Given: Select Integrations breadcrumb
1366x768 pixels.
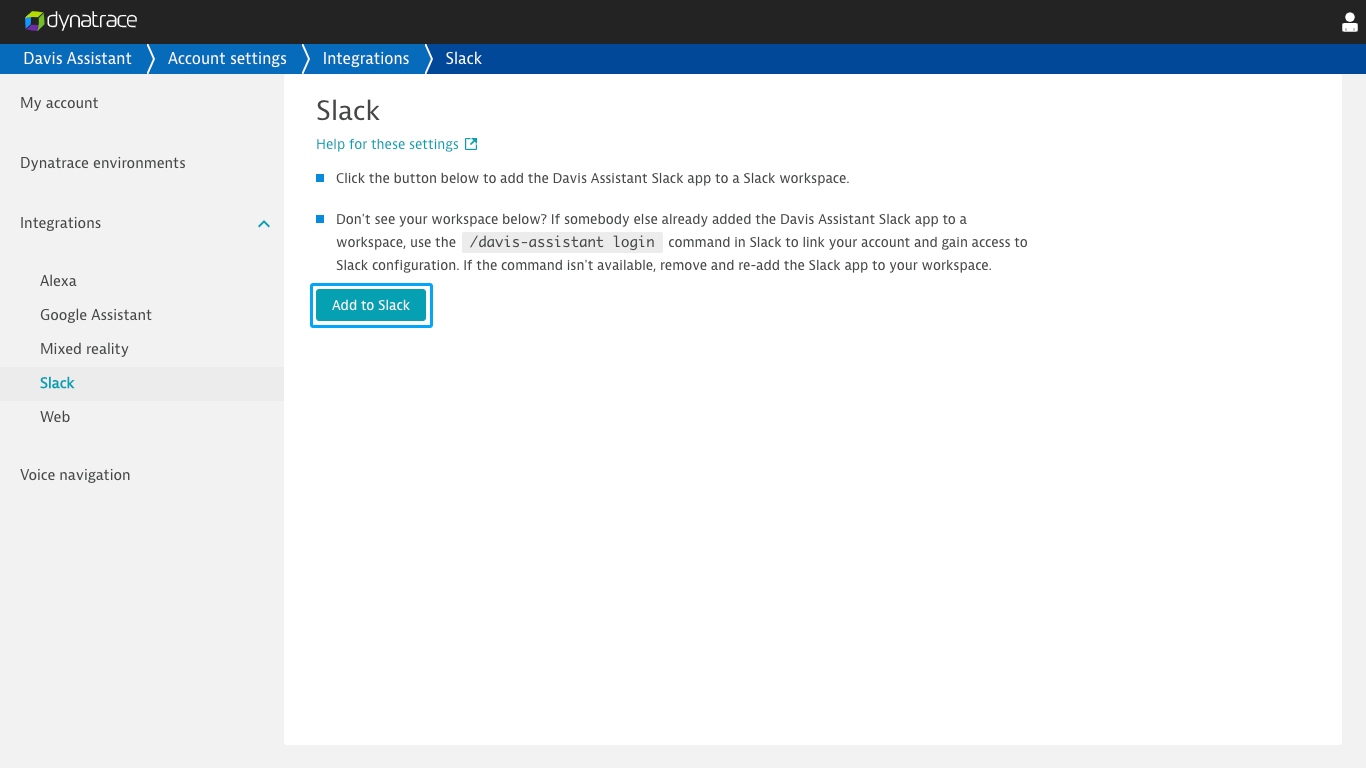Looking at the screenshot, I should 366,58.
